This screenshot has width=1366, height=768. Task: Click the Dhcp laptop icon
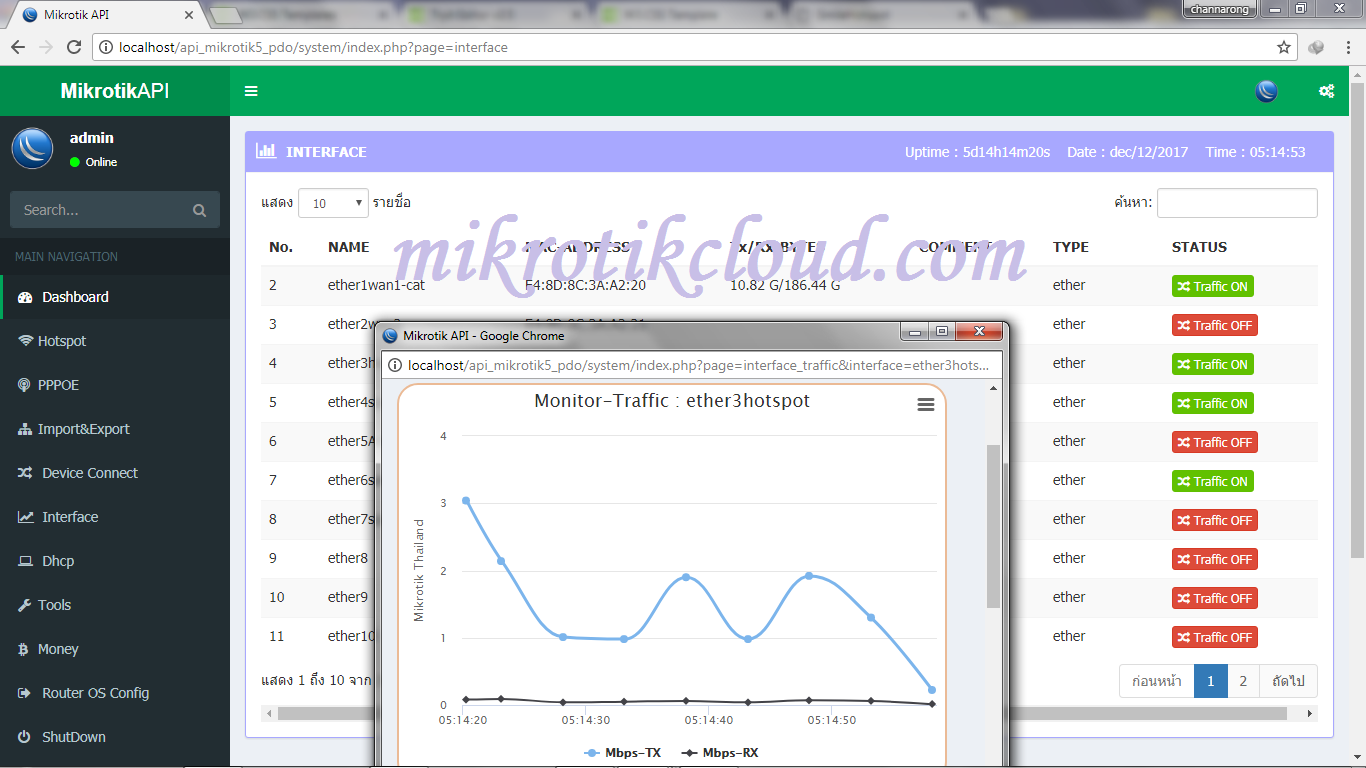25,561
